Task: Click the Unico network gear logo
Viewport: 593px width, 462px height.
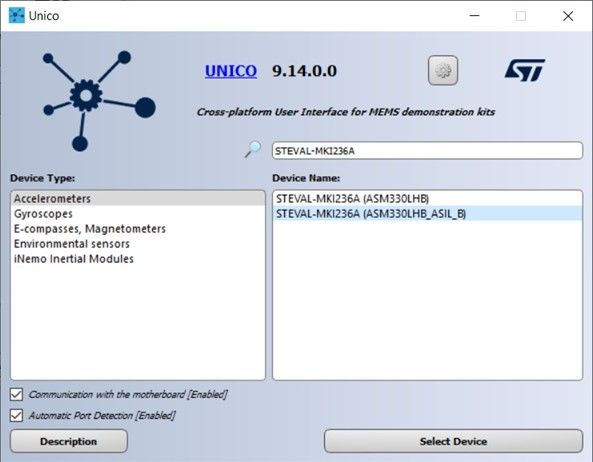Action: click(x=98, y=101)
